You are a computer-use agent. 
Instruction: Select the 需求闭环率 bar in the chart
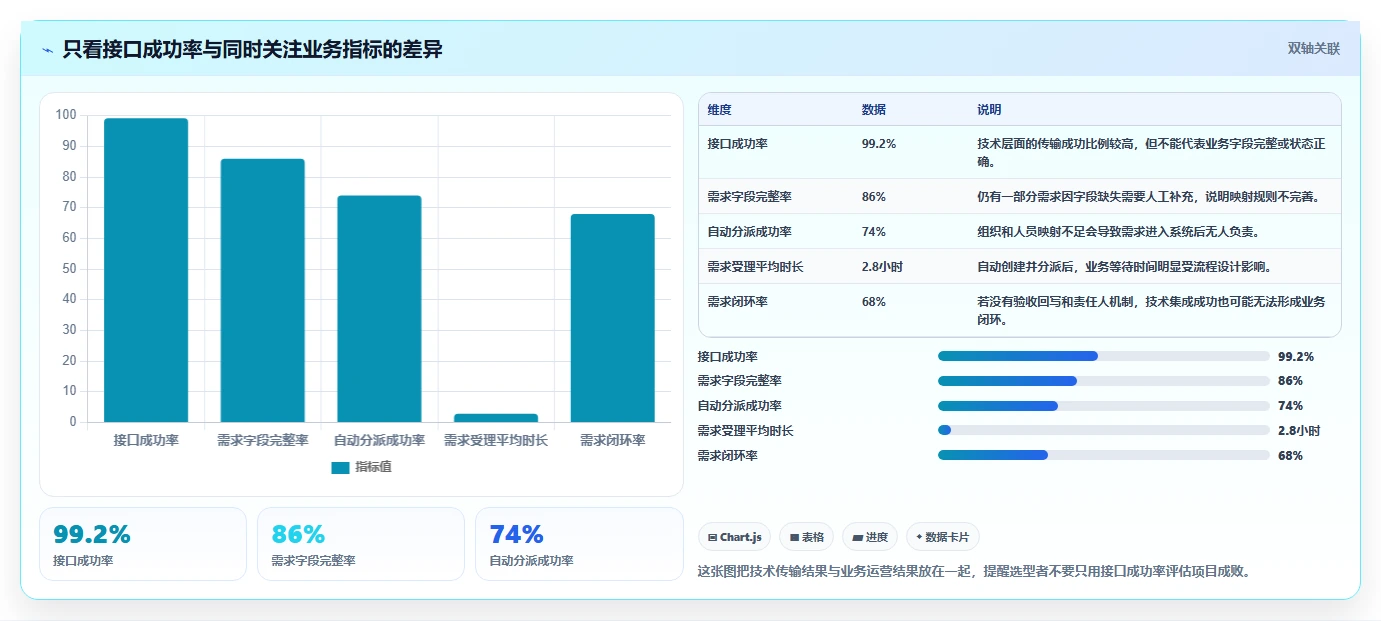click(x=613, y=318)
